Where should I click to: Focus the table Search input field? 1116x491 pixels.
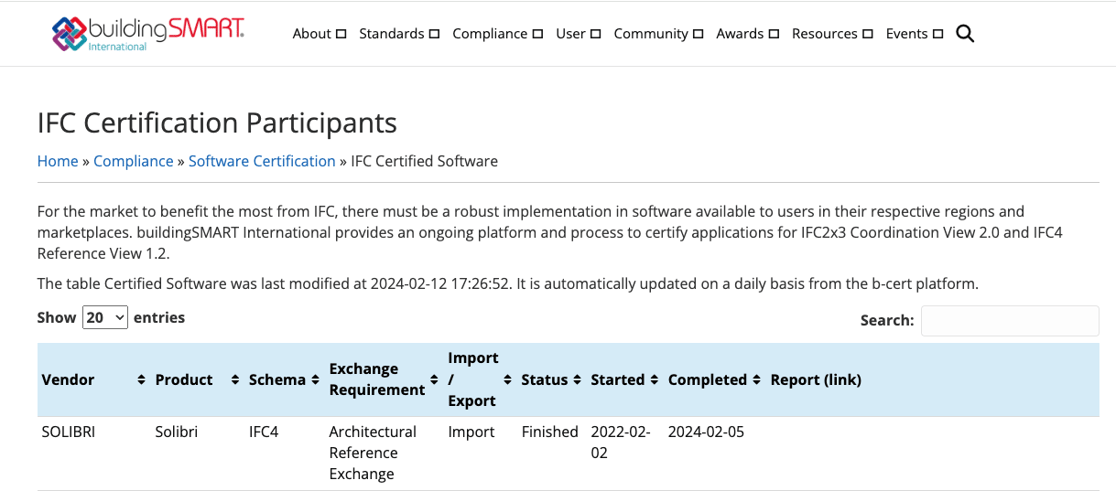(1010, 321)
